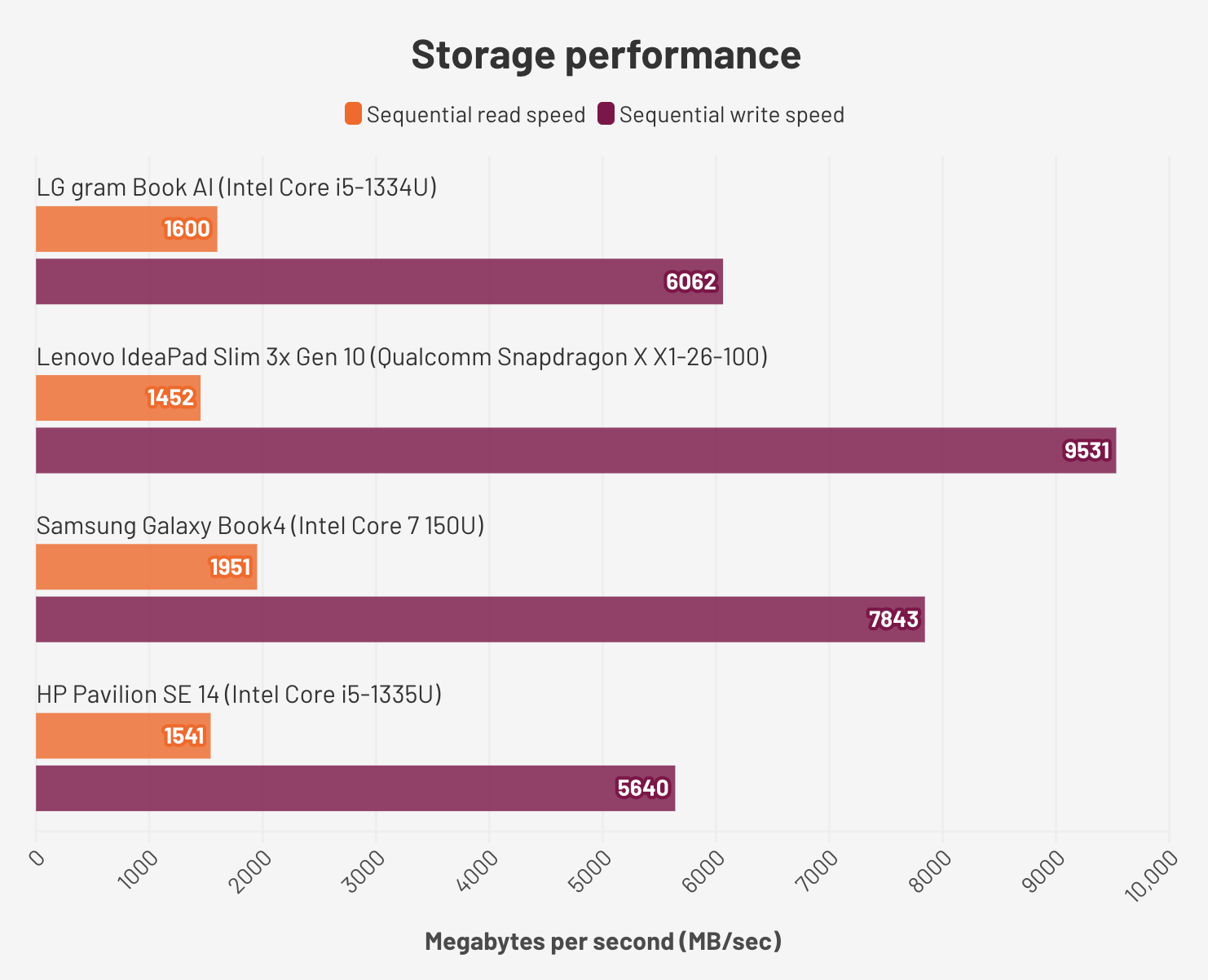Select the LG gram Book AI read bar
The width and height of the screenshot is (1208, 980).
pos(126,229)
